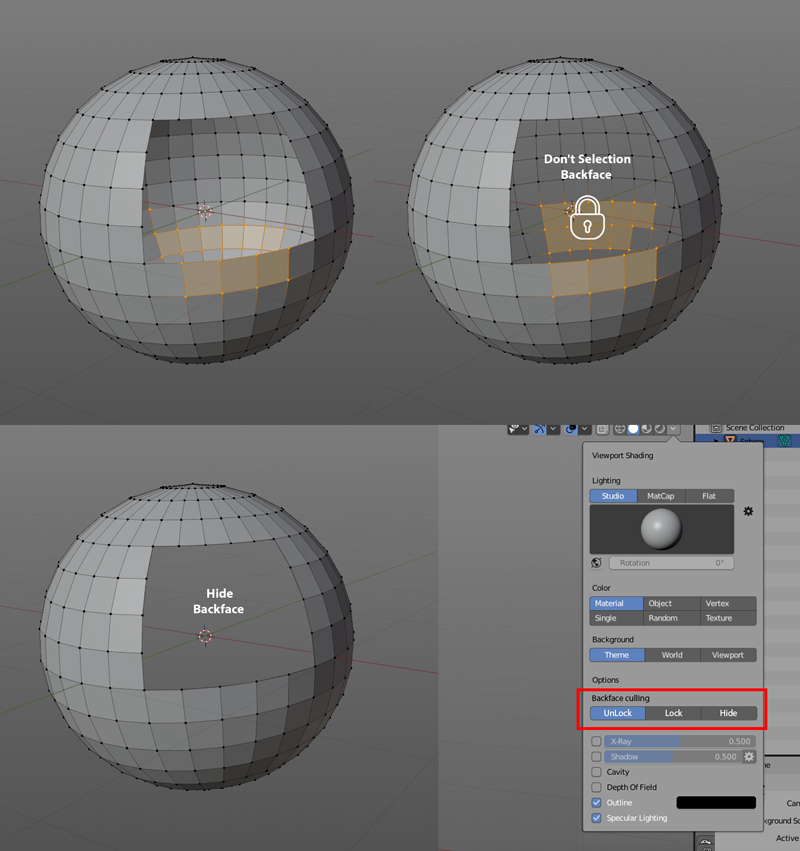
Task: Open the Shadow settings gear
Action: [x=749, y=757]
